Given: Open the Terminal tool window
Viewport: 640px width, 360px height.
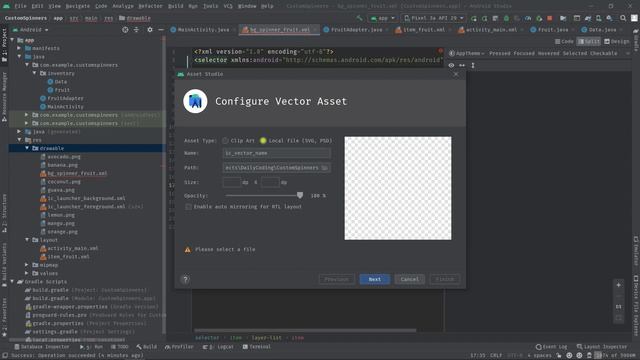Looking at the screenshot, I should [x=257, y=347].
